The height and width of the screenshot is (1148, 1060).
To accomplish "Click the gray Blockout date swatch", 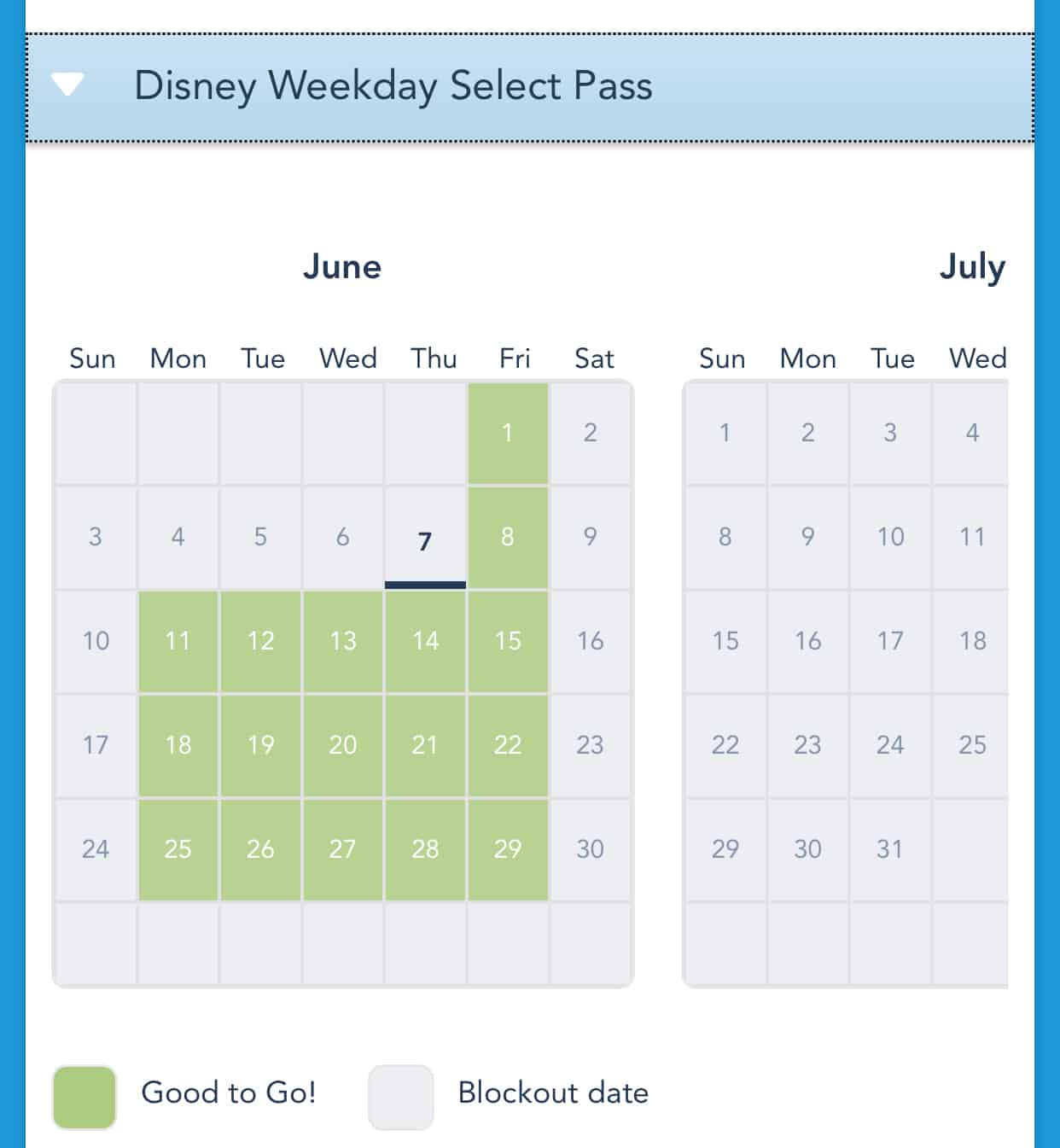I will point(400,1097).
